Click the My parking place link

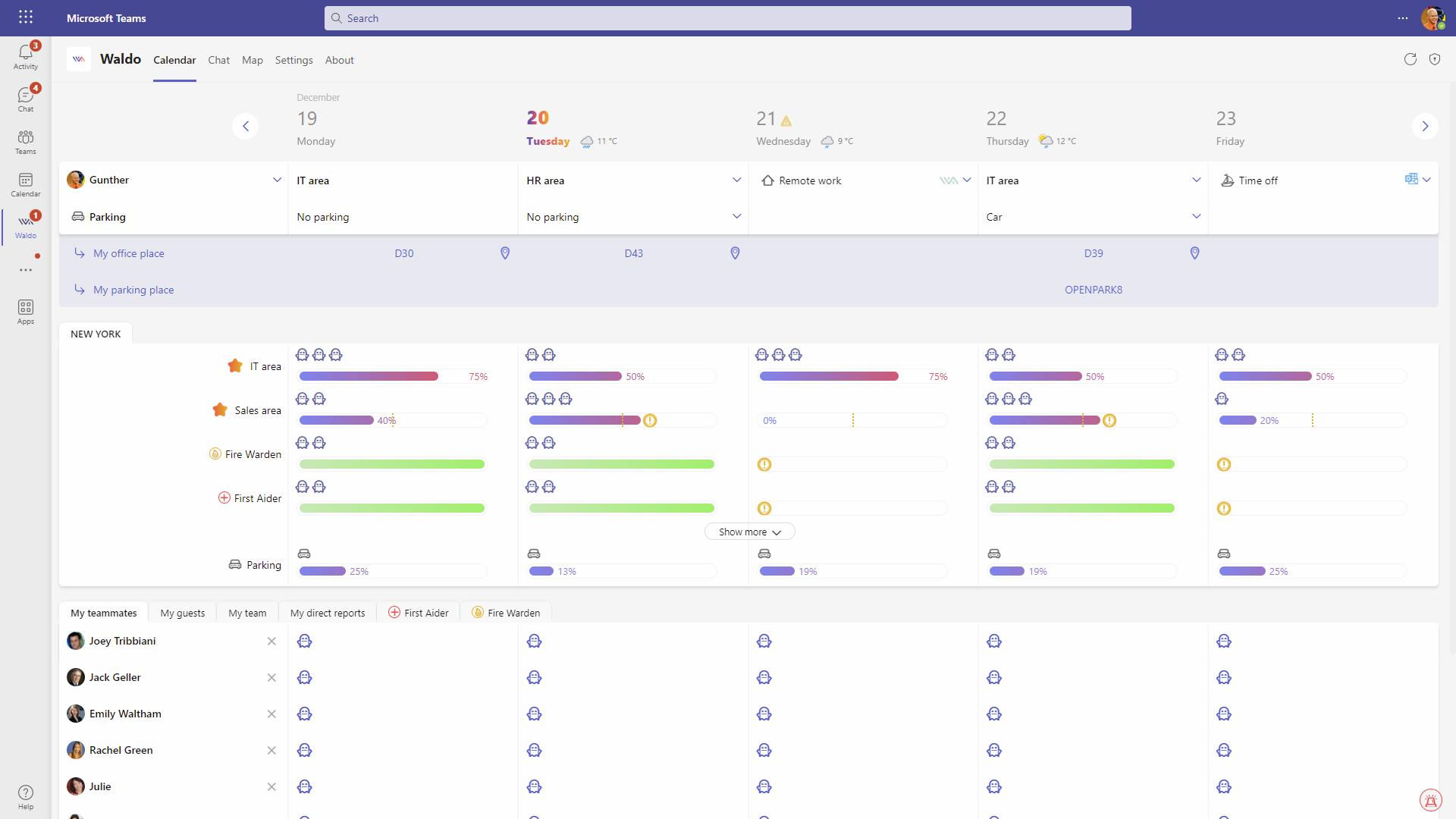tap(133, 290)
